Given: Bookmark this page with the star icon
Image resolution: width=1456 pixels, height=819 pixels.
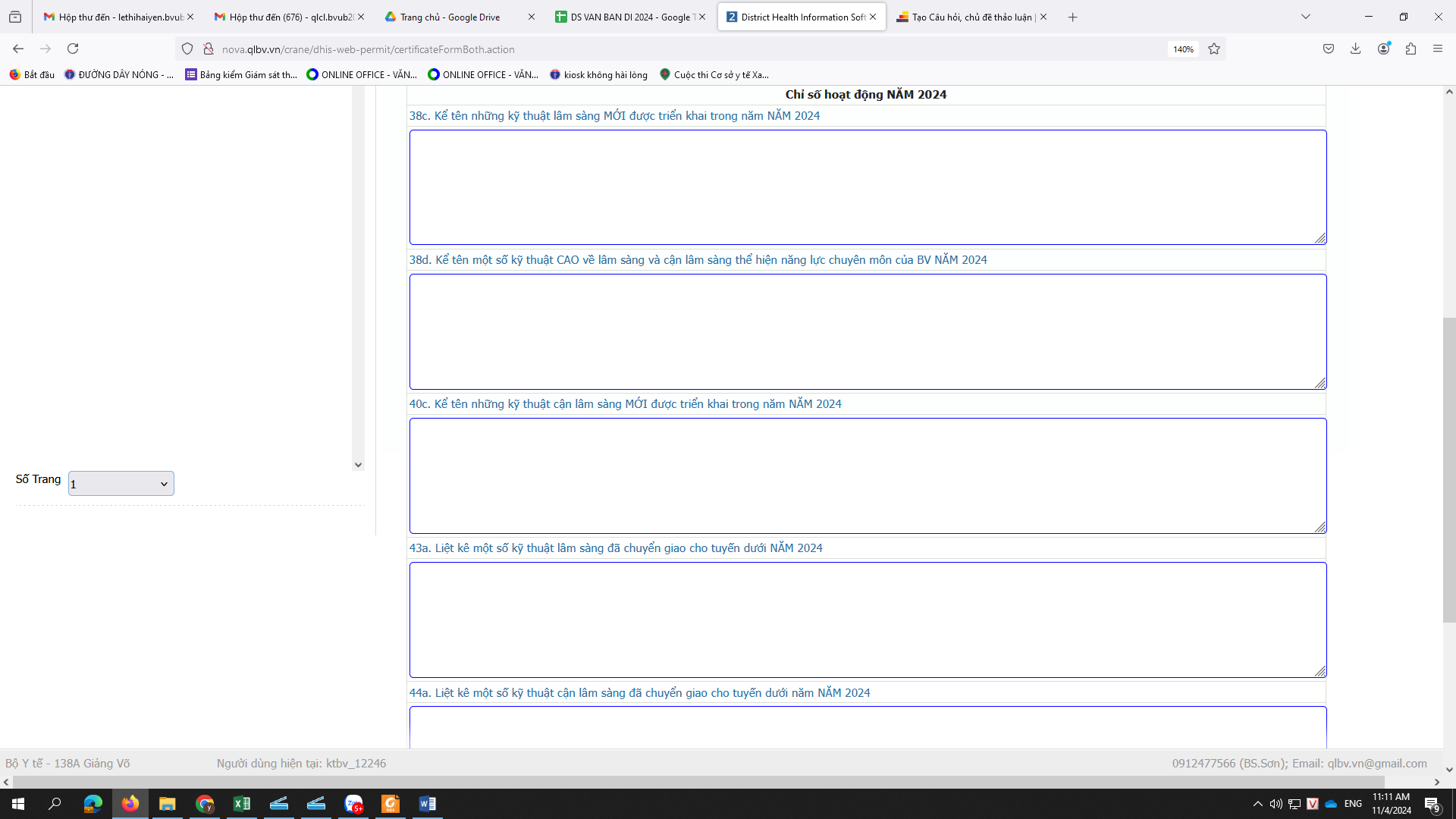Looking at the screenshot, I should (1214, 49).
